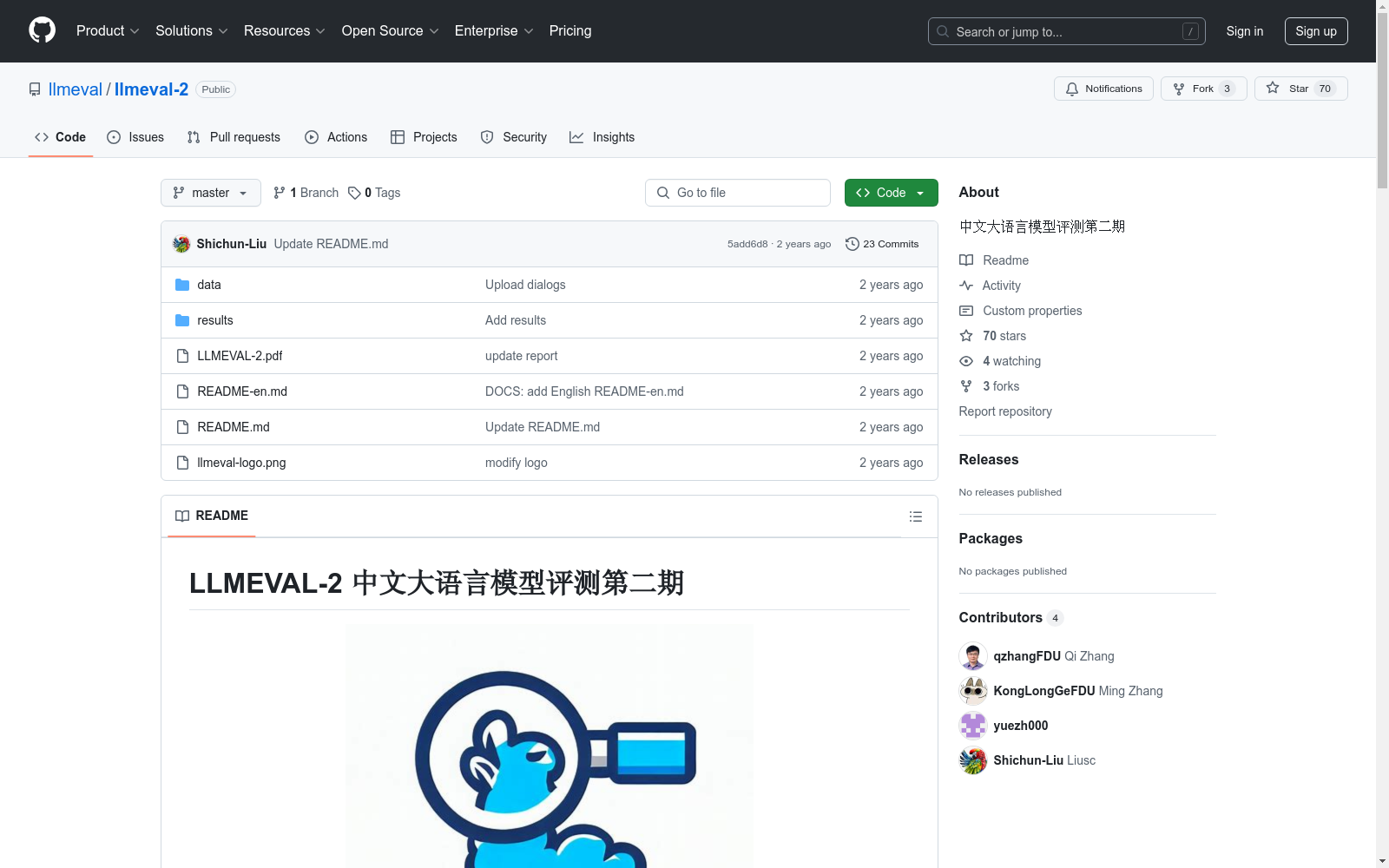
Task: View the 23 Commits history
Action: [882, 244]
